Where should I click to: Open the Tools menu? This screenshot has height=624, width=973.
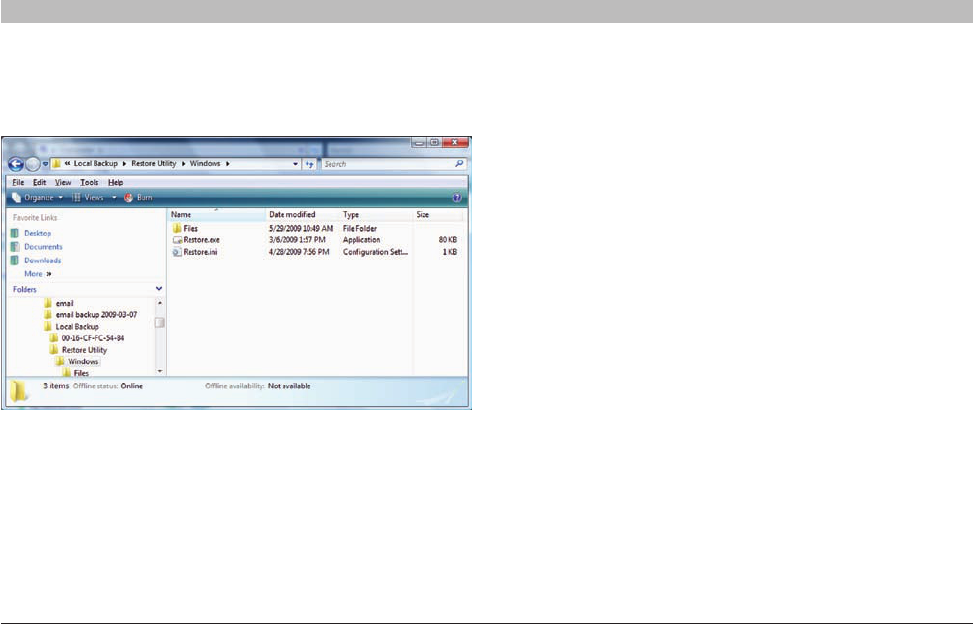[x=89, y=182]
